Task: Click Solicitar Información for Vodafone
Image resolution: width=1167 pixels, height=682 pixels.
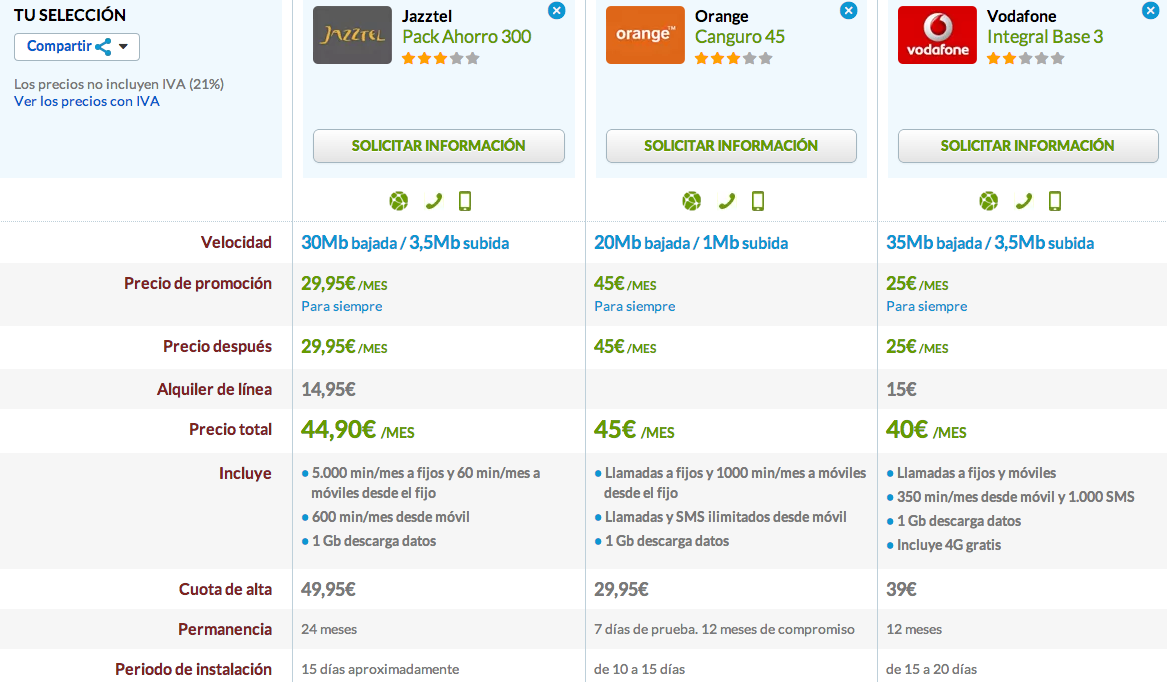Action: click(x=1028, y=146)
